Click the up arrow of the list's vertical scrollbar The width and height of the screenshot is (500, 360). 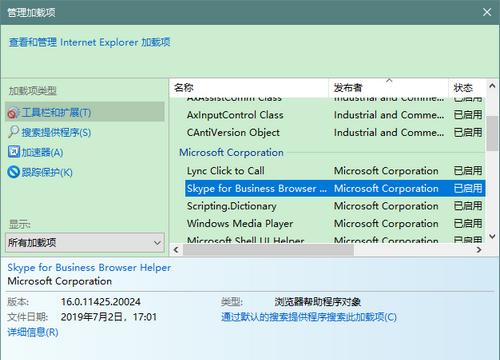click(x=492, y=86)
